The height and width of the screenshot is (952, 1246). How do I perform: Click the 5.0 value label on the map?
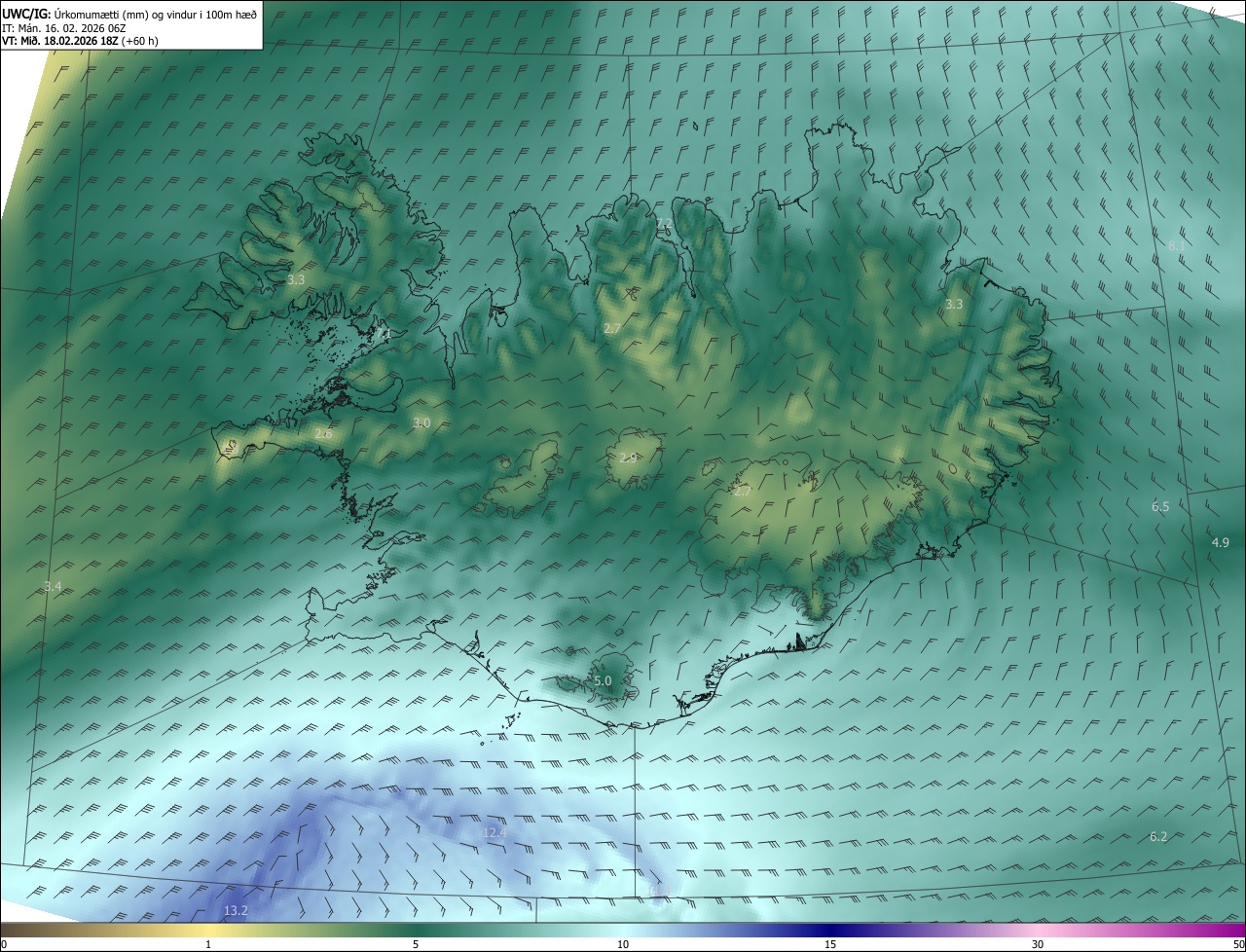[x=603, y=680]
